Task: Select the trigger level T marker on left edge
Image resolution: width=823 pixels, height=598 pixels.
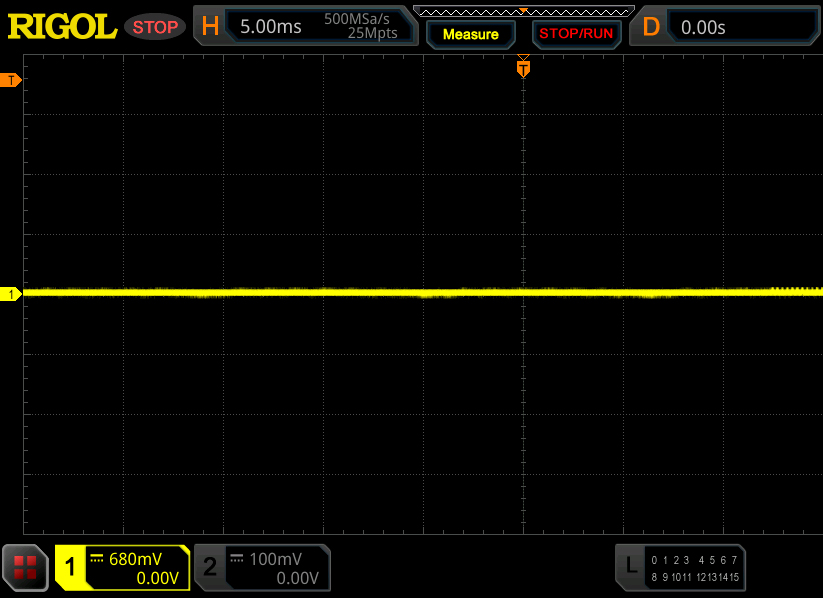Action: coord(10,80)
